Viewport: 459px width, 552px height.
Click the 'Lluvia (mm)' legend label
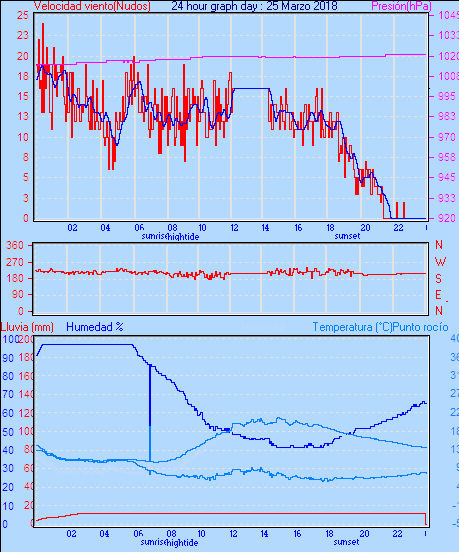(27, 327)
